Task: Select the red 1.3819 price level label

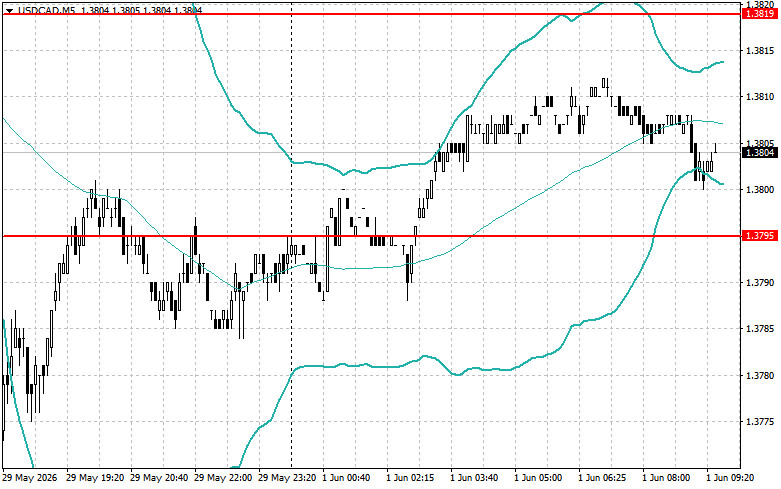Action: (x=760, y=14)
